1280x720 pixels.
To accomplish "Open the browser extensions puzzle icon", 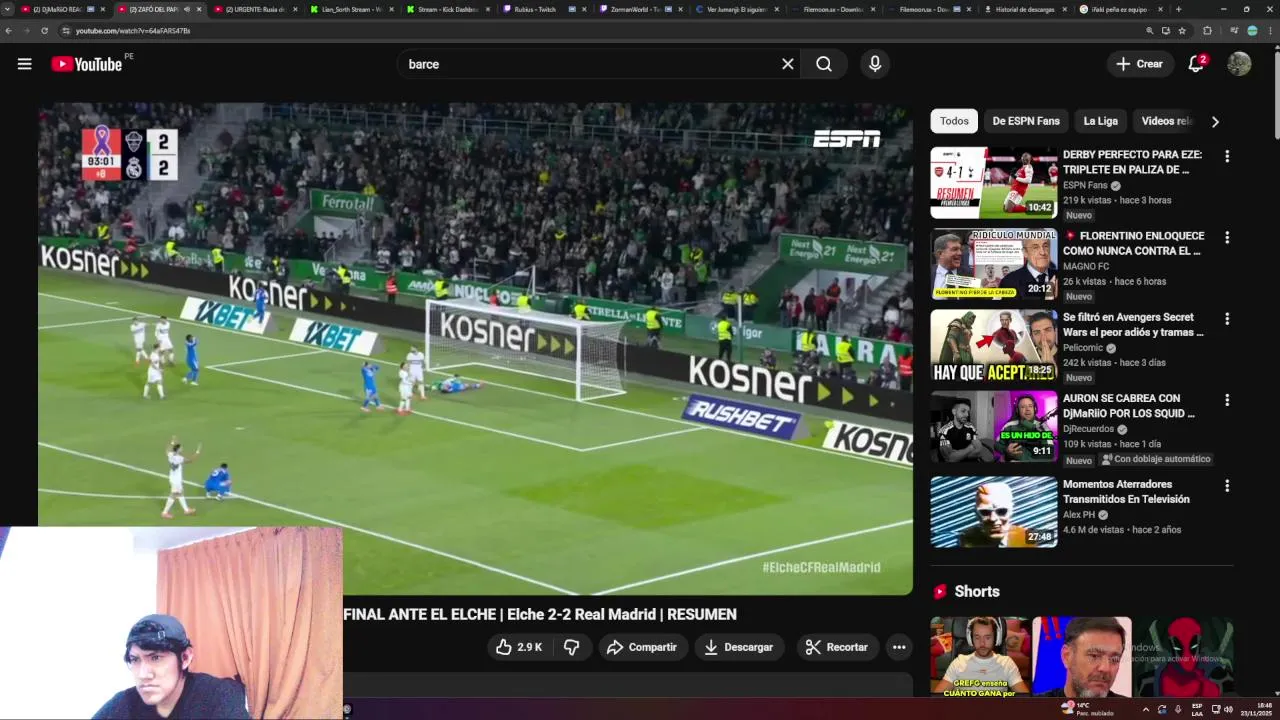I will tap(1207, 31).
